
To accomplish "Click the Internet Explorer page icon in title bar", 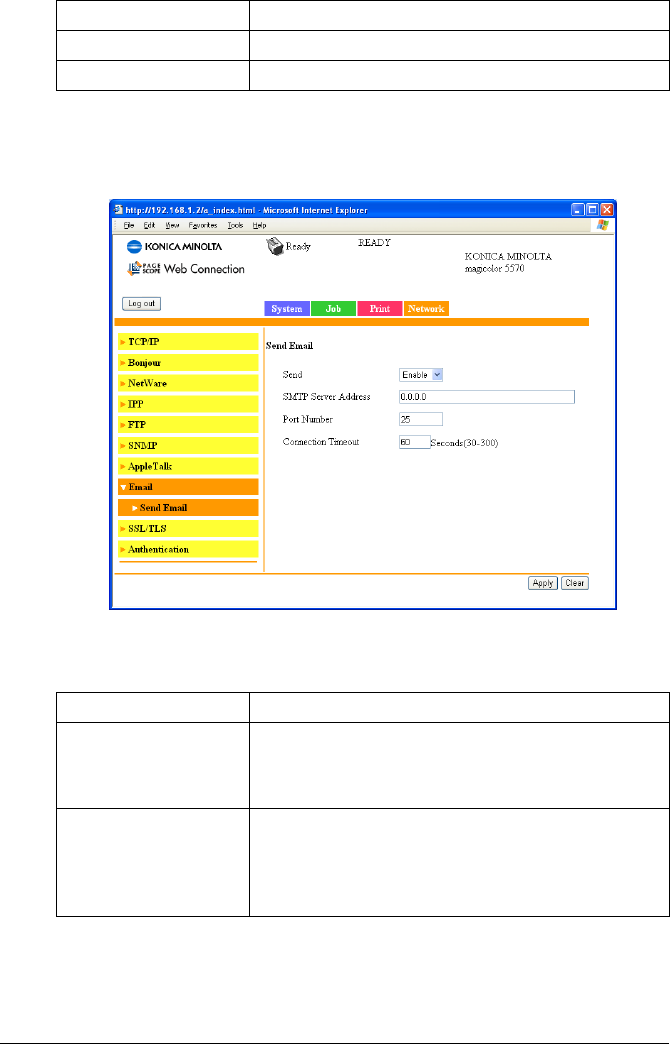I will 118,210.
